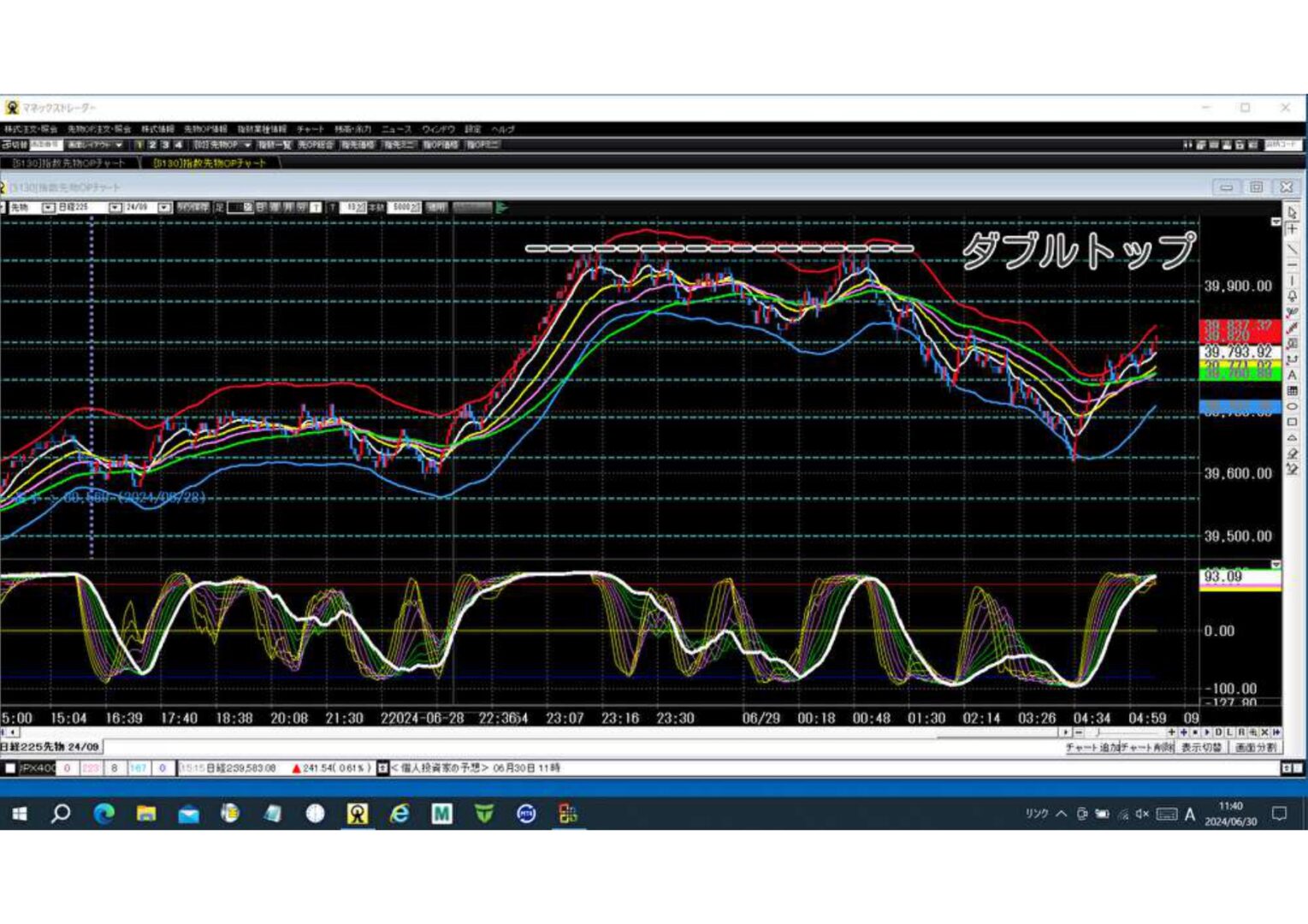Expand the 24/09 contract month dropdown

[164, 207]
